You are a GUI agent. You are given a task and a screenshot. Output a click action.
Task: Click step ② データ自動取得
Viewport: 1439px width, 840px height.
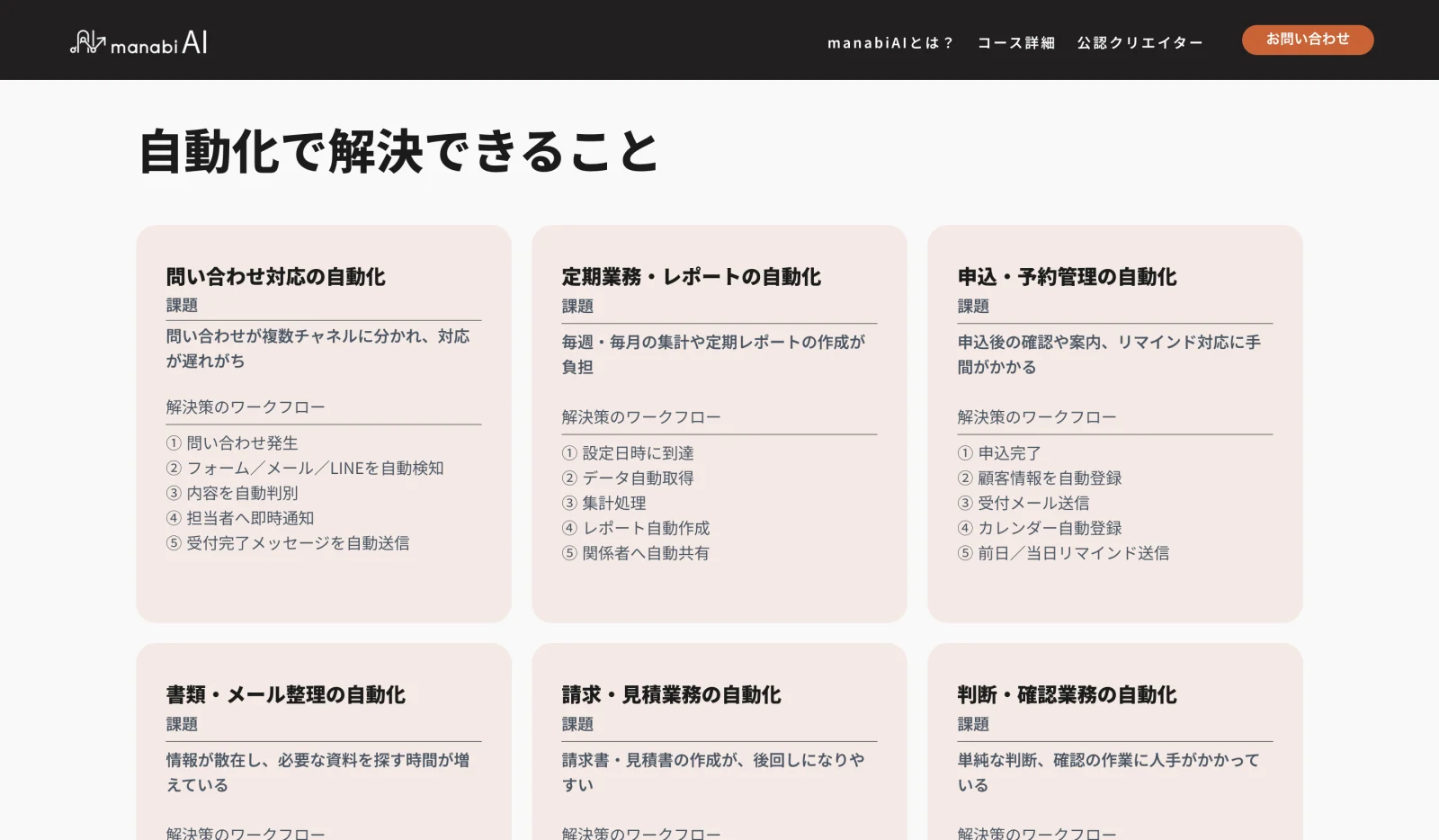628,478
